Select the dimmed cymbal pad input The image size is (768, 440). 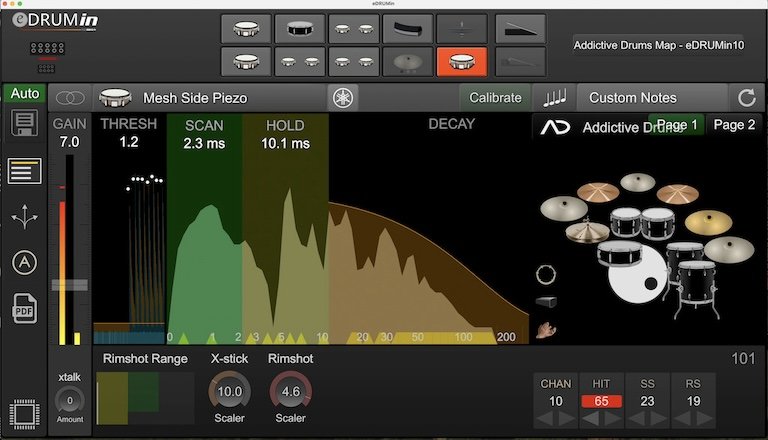coord(408,62)
